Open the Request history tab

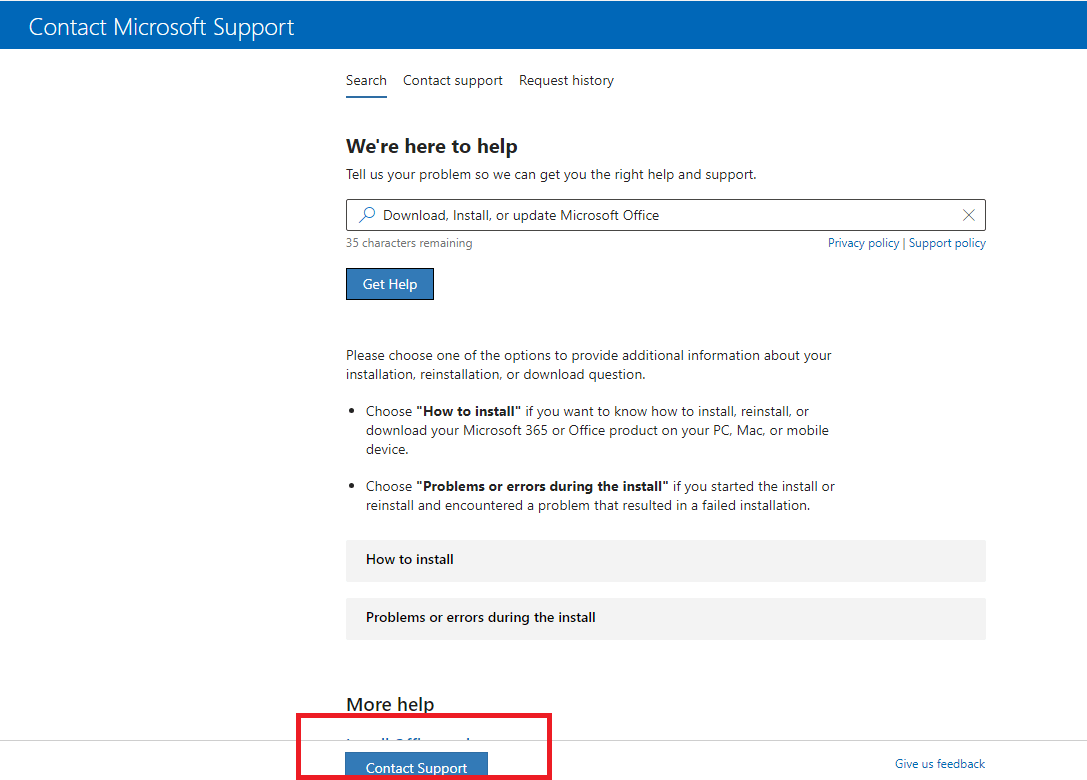566,80
